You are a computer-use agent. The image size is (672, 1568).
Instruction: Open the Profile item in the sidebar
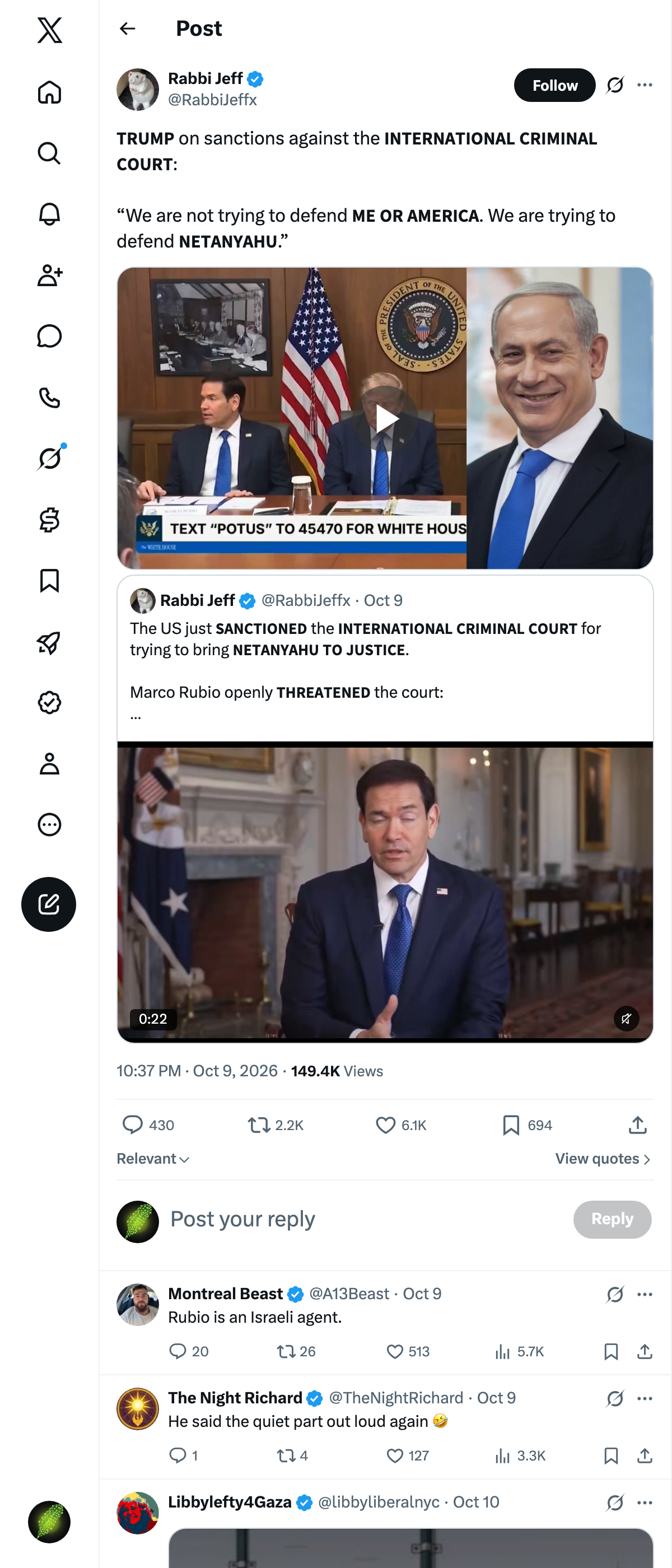pos(49,763)
